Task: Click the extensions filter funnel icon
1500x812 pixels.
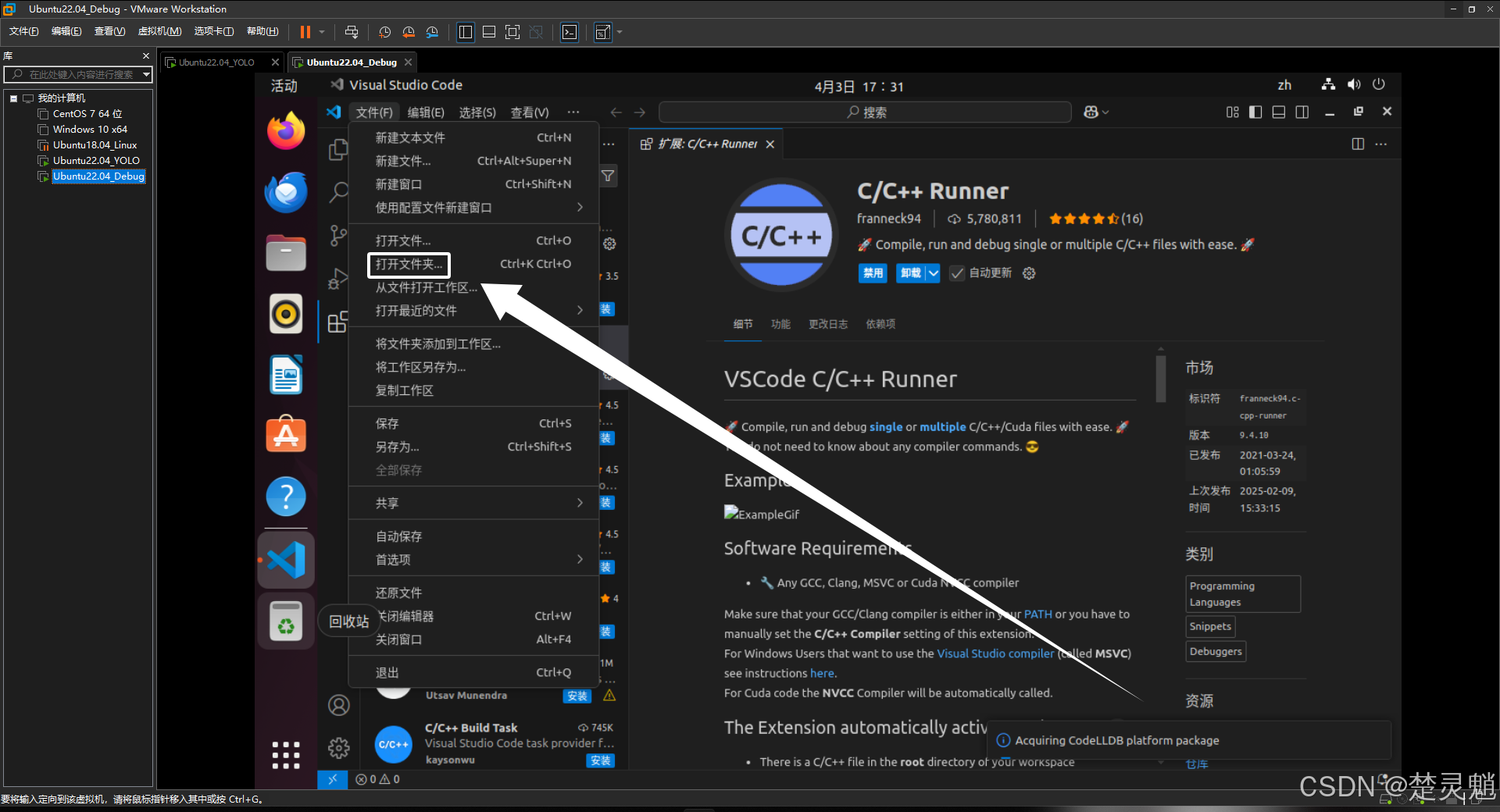Action: pos(608,176)
